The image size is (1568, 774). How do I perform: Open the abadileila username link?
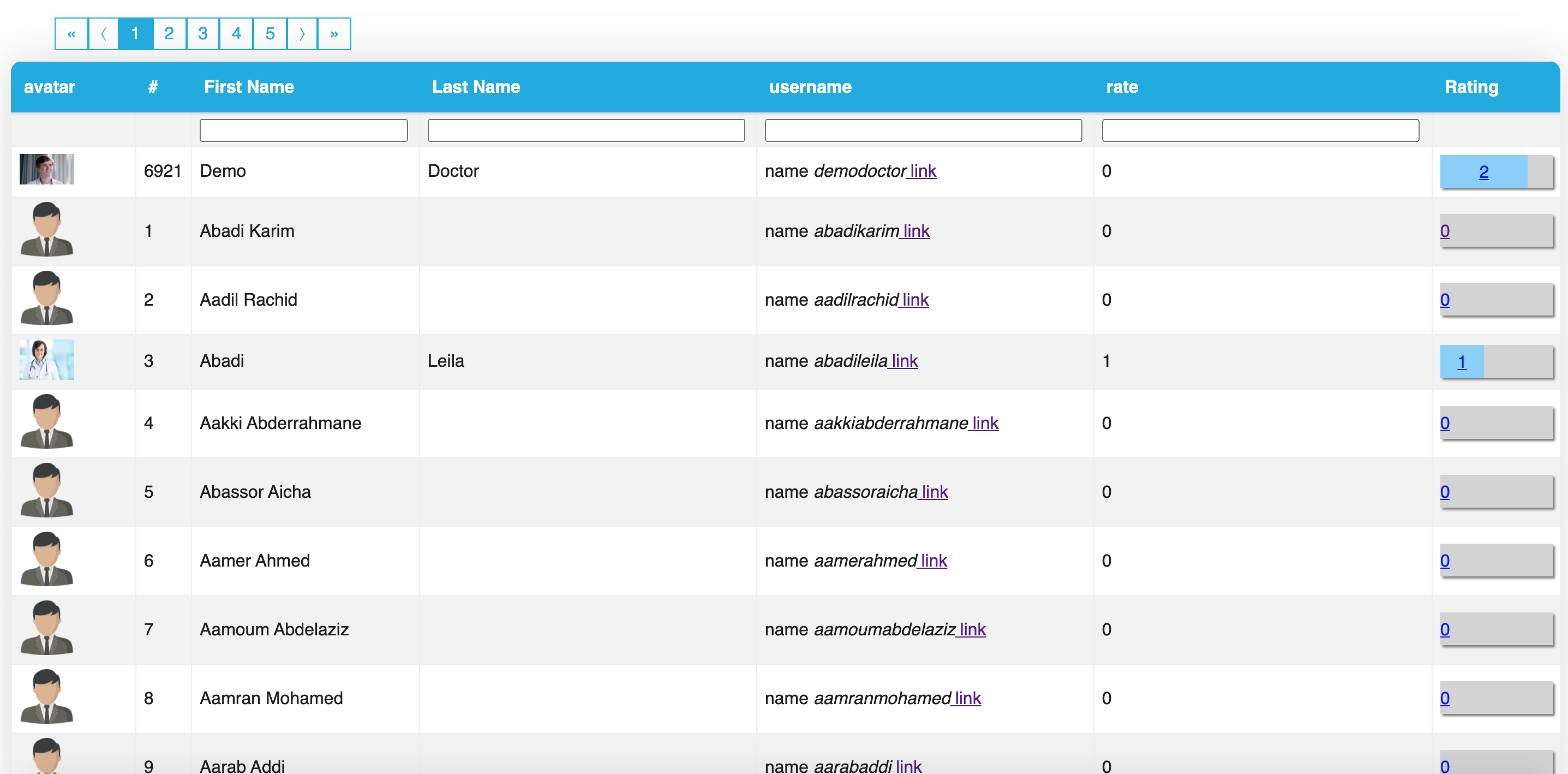pyautogui.click(x=905, y=361)
